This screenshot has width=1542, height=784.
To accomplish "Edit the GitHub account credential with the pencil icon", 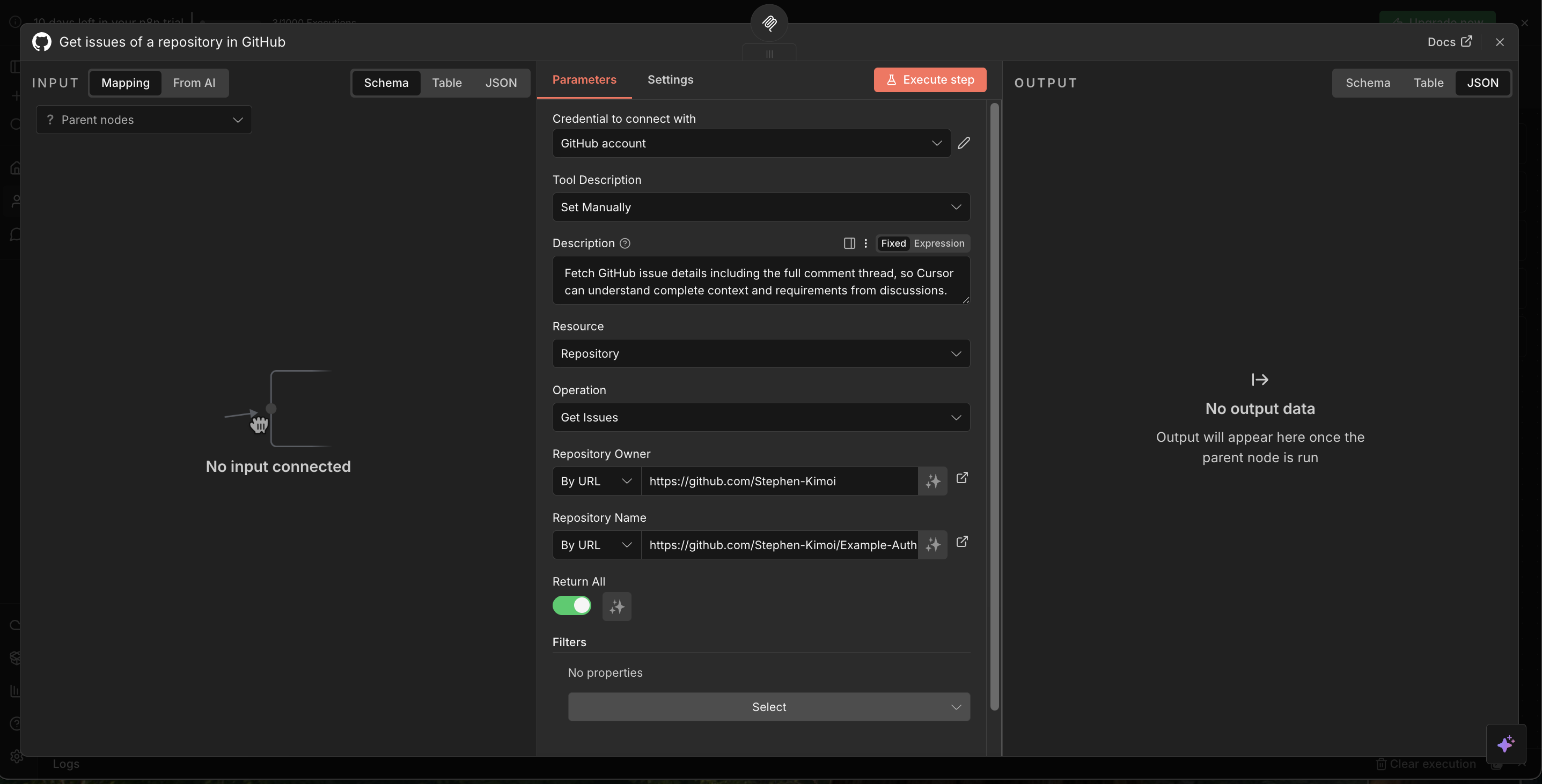I will click(964, 143).
